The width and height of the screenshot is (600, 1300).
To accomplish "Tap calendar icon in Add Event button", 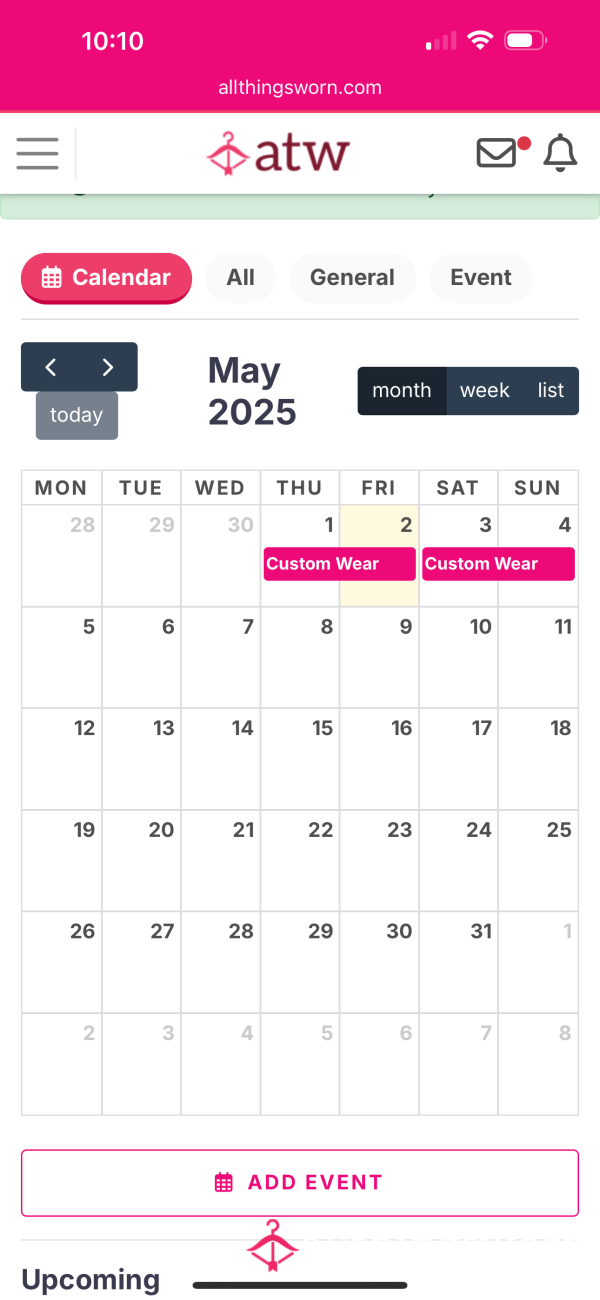I will 224,1183.
